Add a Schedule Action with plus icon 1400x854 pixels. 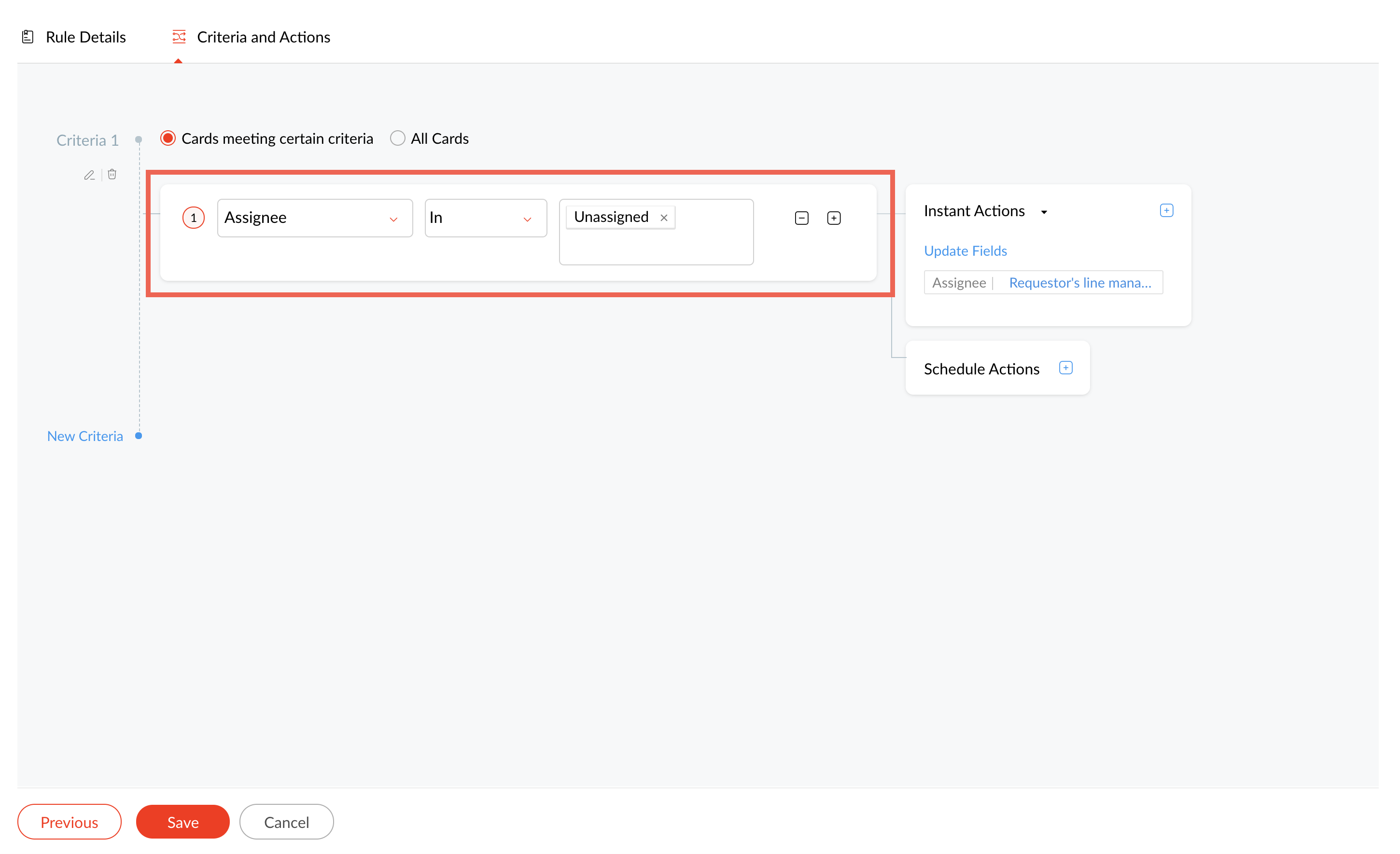click(x=1065, y=368)
